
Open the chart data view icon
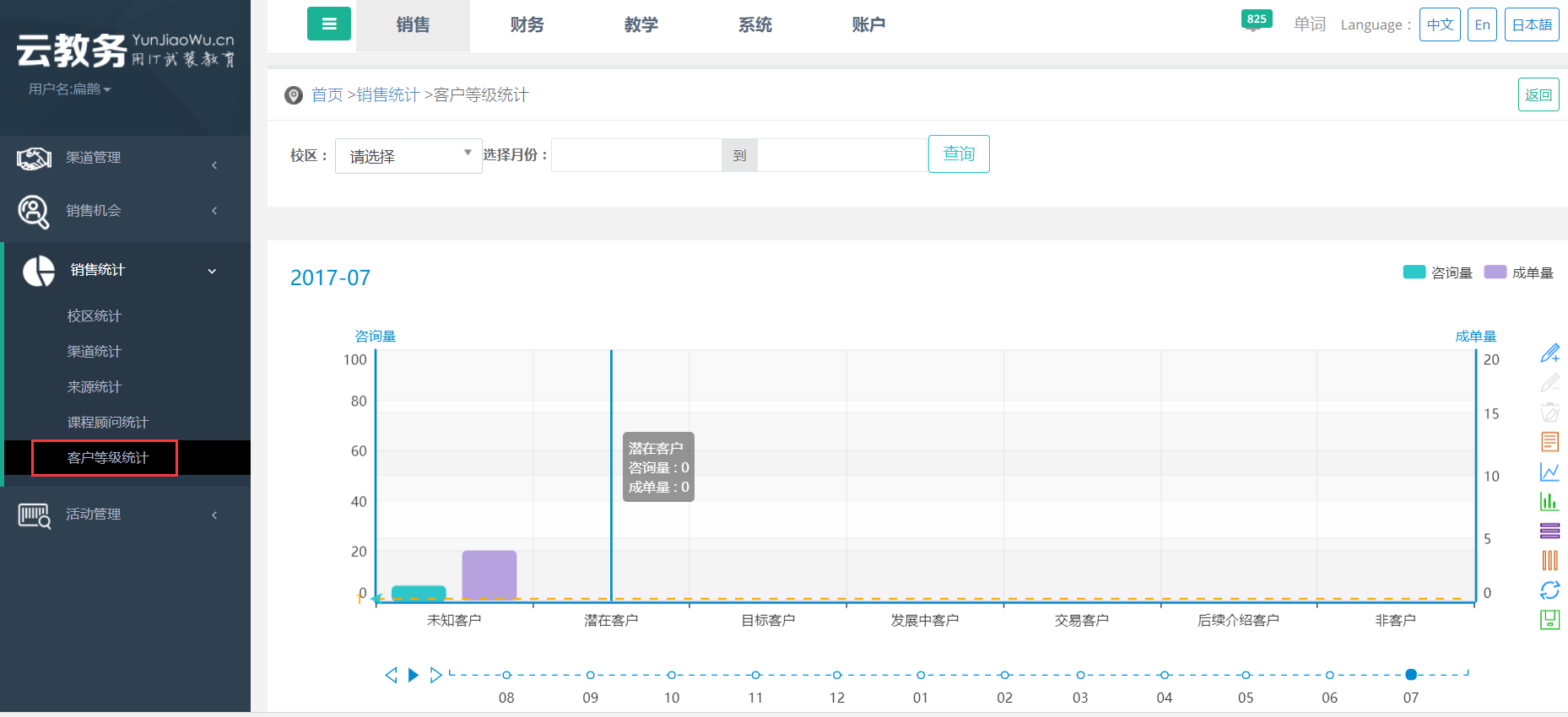point(1549,442)
